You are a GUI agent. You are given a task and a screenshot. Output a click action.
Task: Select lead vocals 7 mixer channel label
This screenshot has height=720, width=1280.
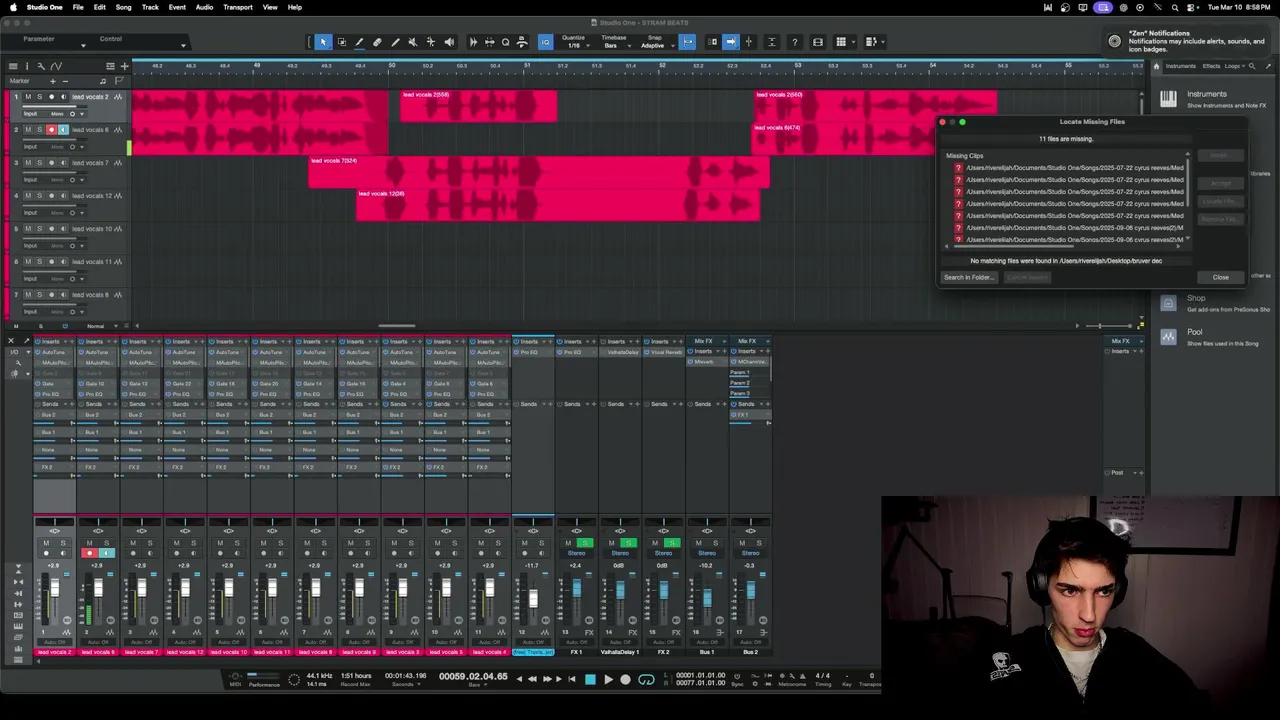point(141,652)
